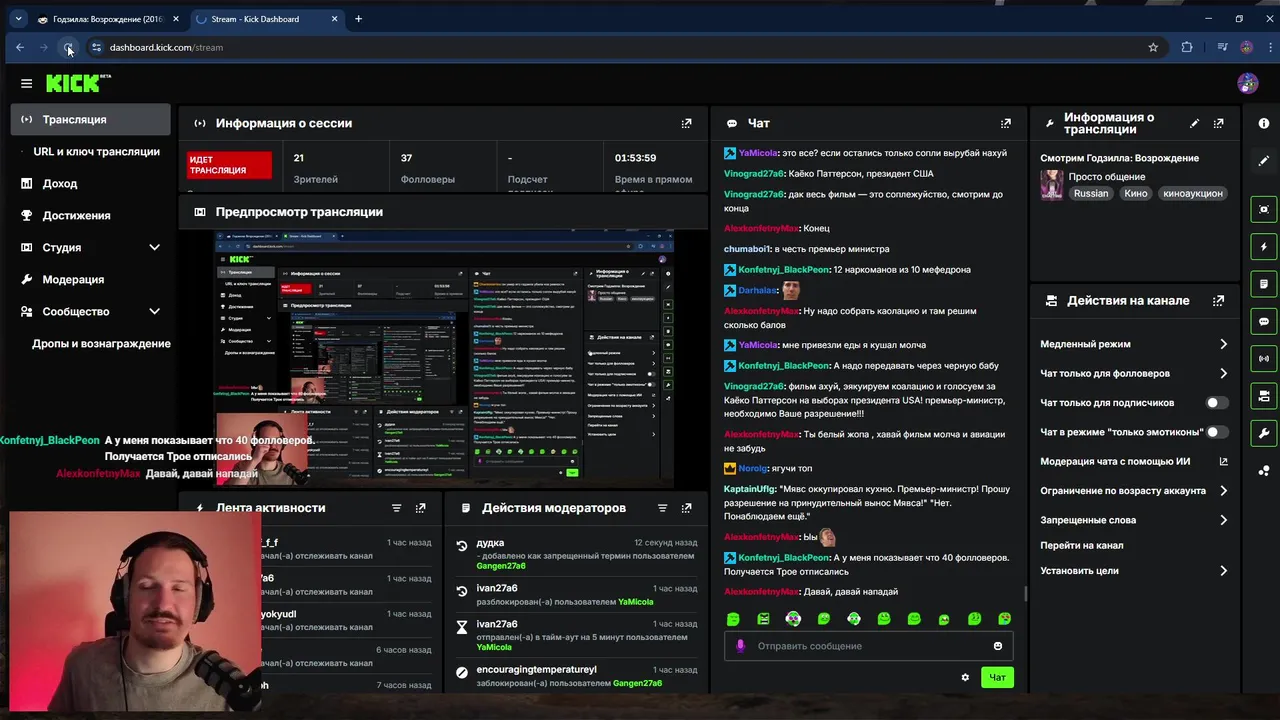Open Чат только для фолловеров options

click(x=1133, y=373)
